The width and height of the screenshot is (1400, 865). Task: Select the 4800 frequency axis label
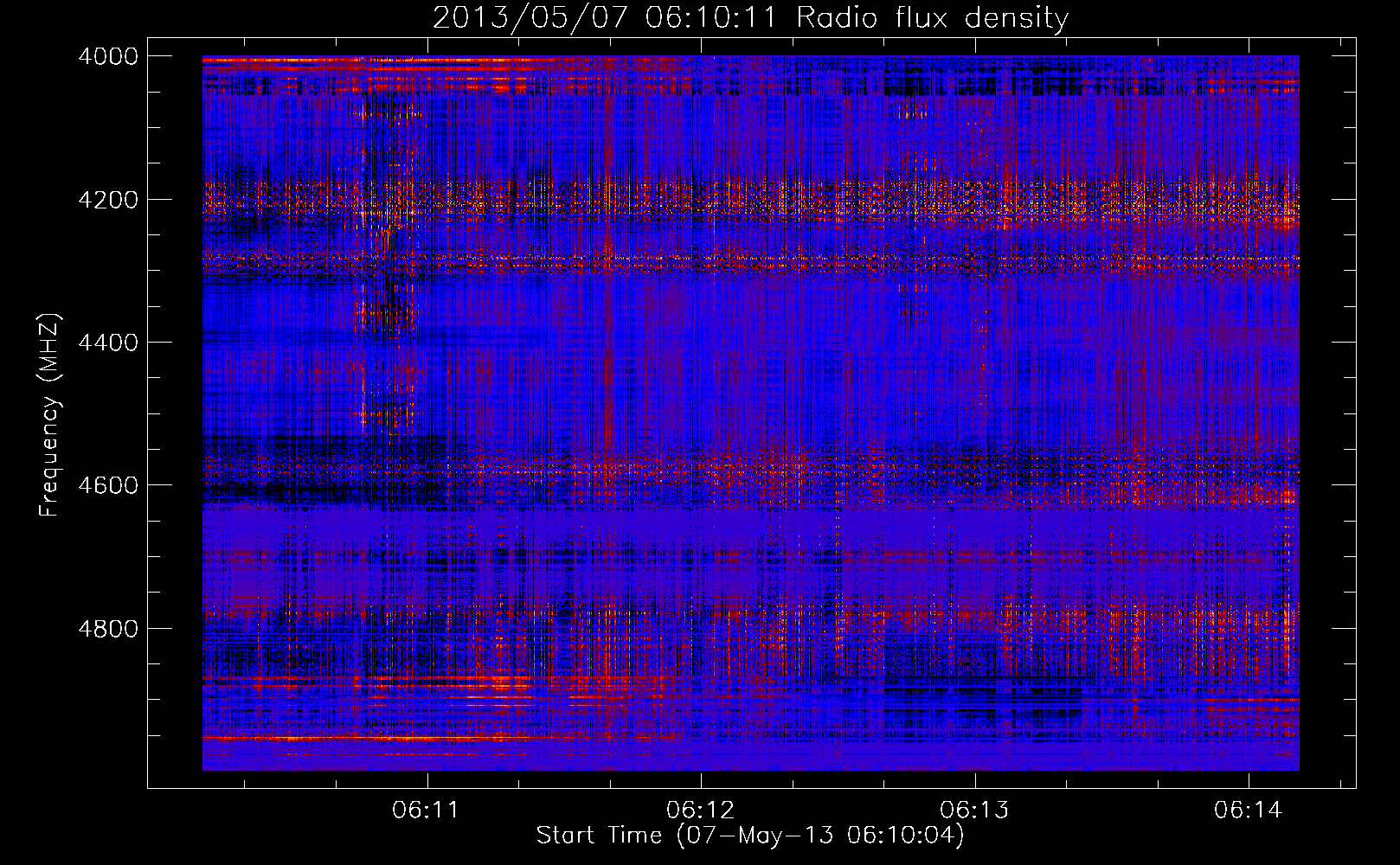pos(108,629)
